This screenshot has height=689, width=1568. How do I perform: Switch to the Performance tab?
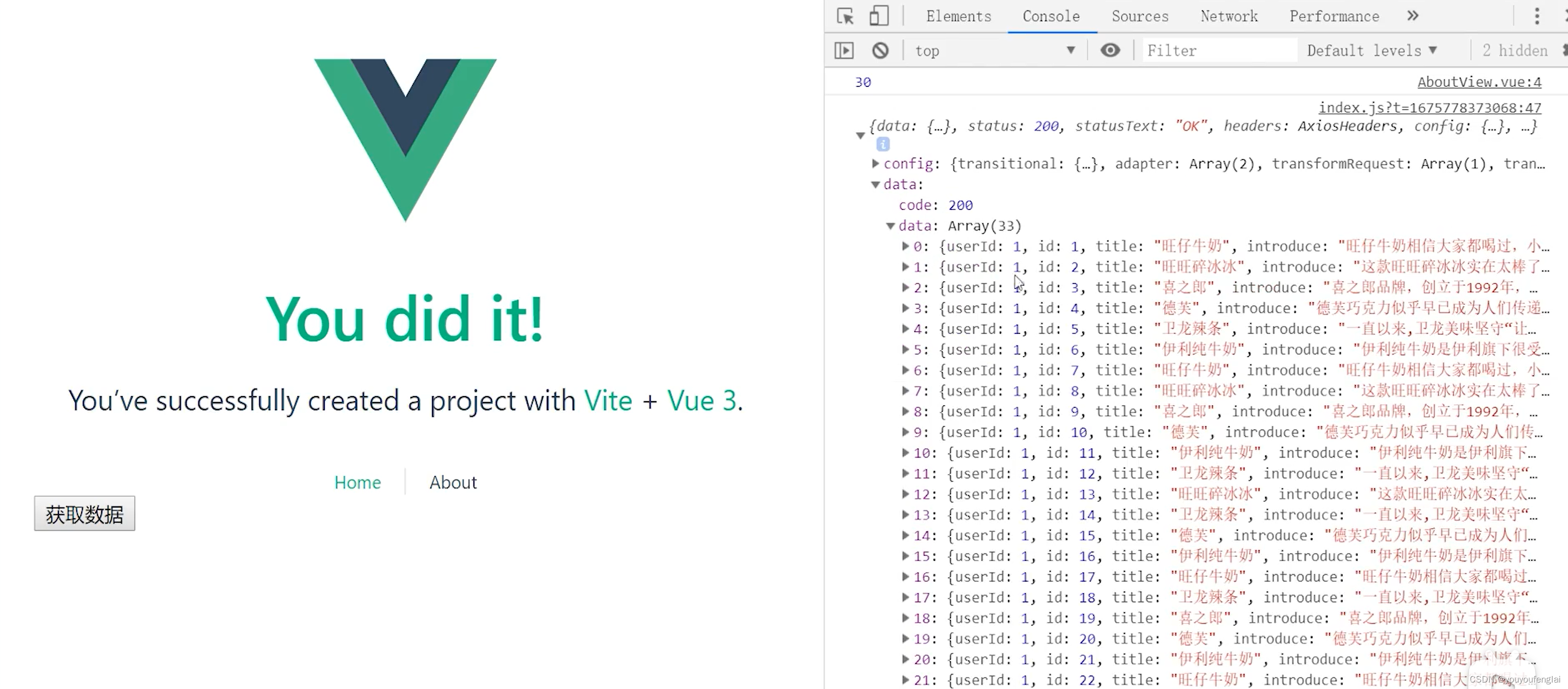click(x=1334, y=16)
